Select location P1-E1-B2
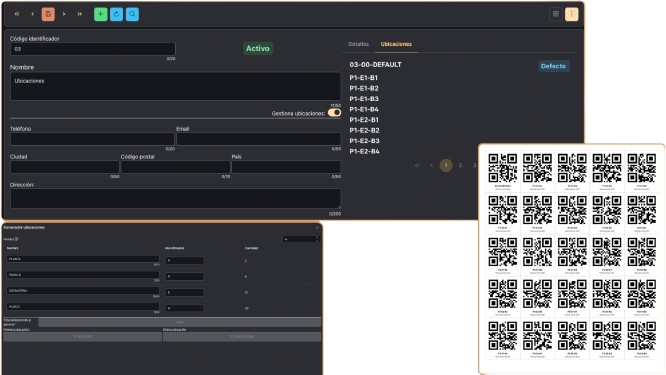 364,88
